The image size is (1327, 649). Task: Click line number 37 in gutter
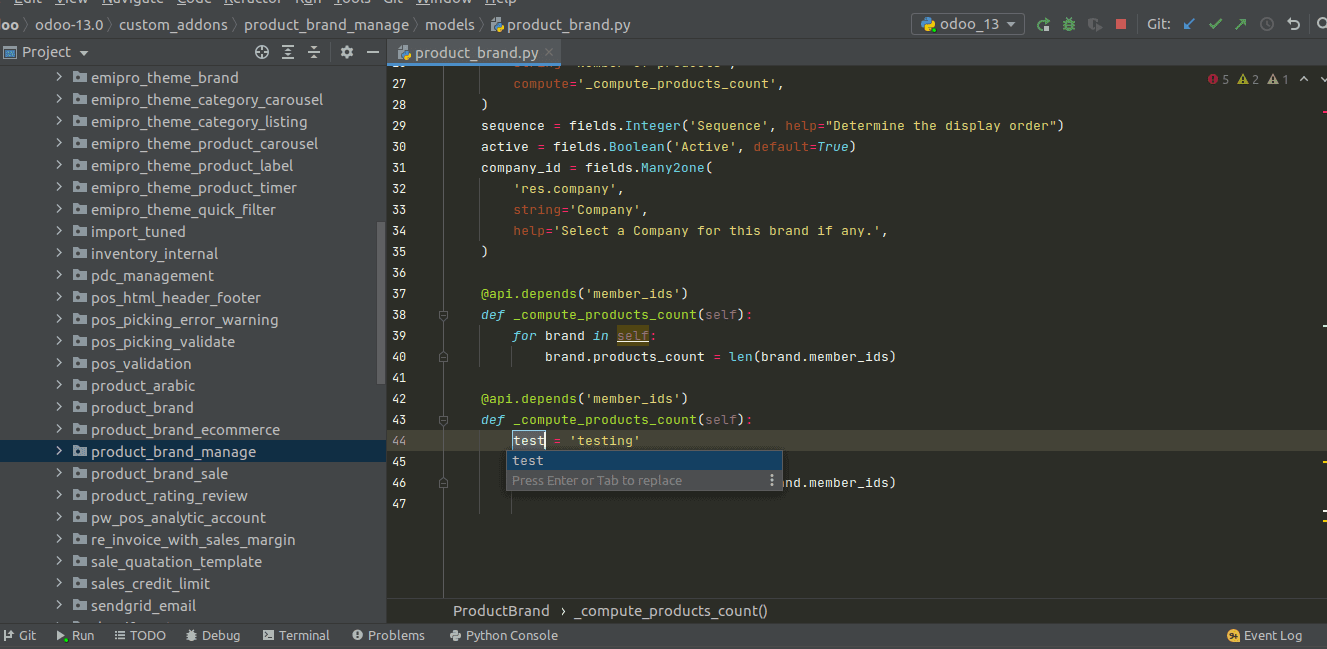click(400, 294)
